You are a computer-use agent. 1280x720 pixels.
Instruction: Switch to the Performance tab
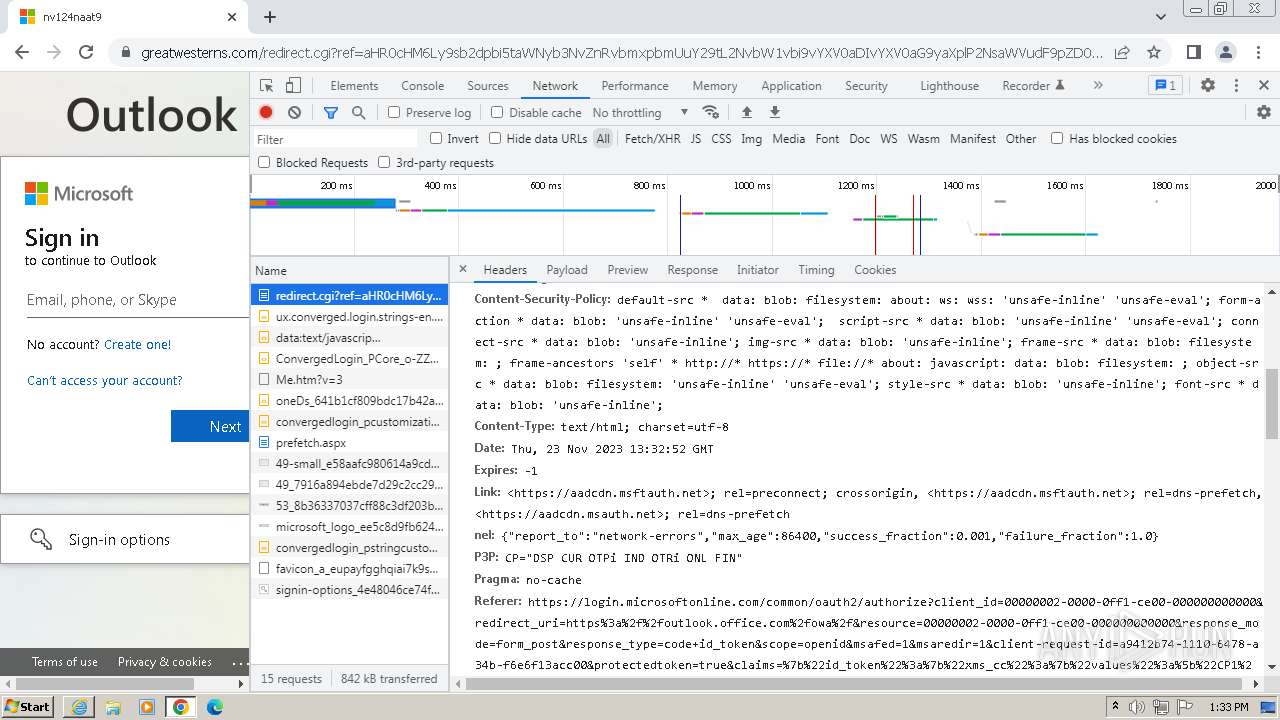pyautogui.click(x=635, y=86)
